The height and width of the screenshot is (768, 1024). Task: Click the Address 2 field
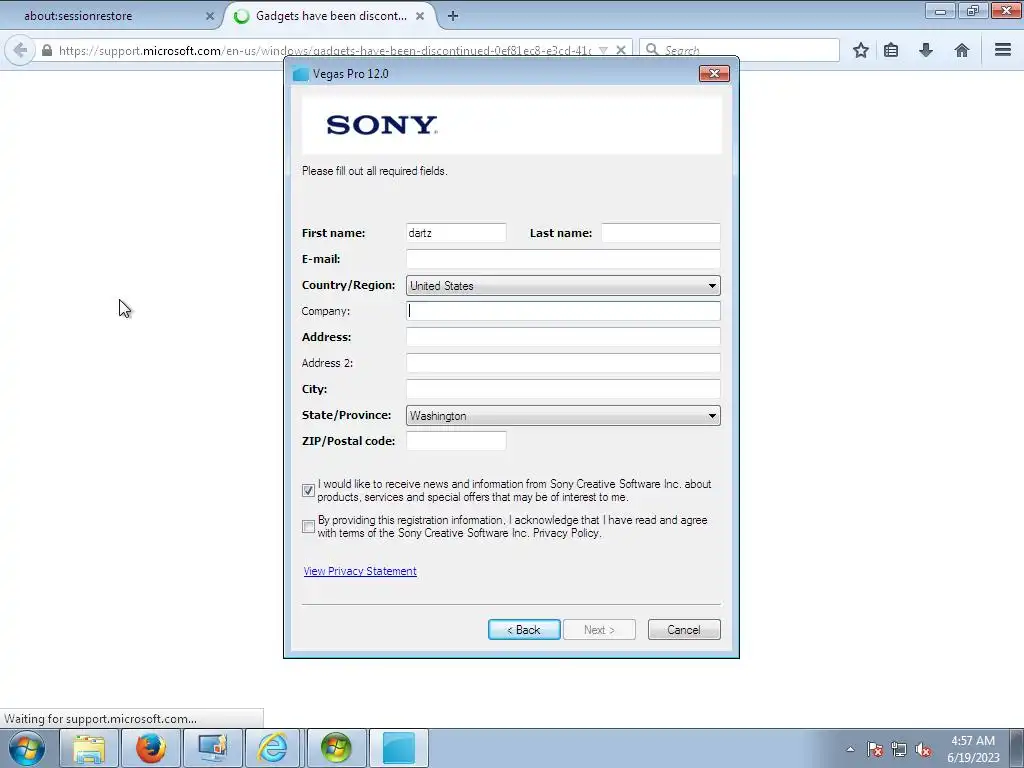563,363
